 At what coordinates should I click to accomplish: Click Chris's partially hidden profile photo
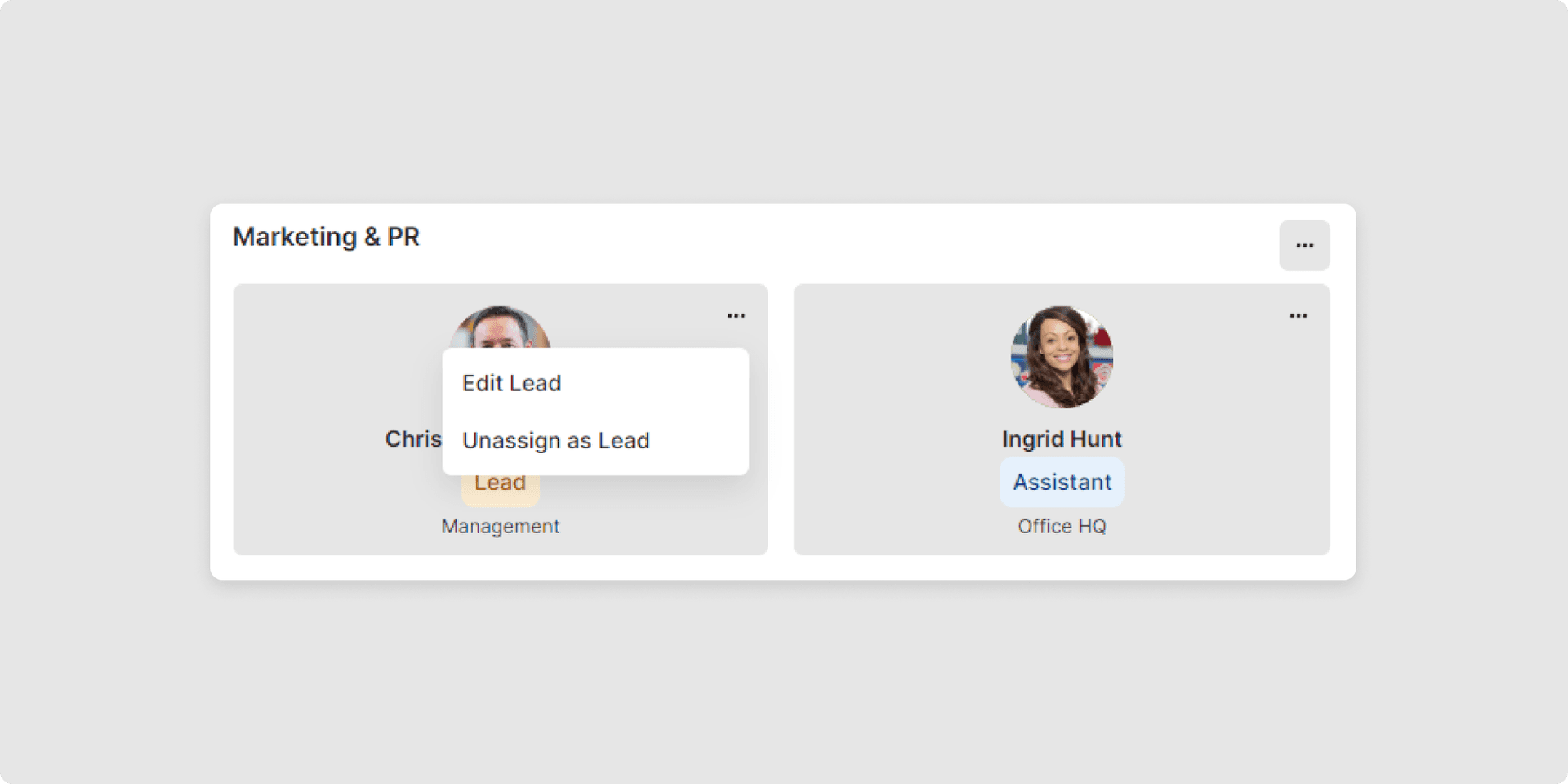(x=500, y=328)
